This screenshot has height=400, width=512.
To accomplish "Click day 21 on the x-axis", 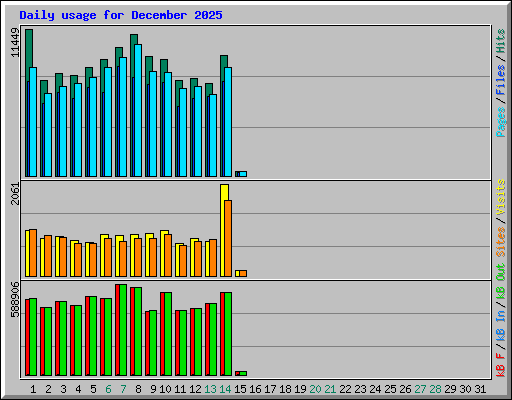I will pyautogui.click(x=330, y=389).
